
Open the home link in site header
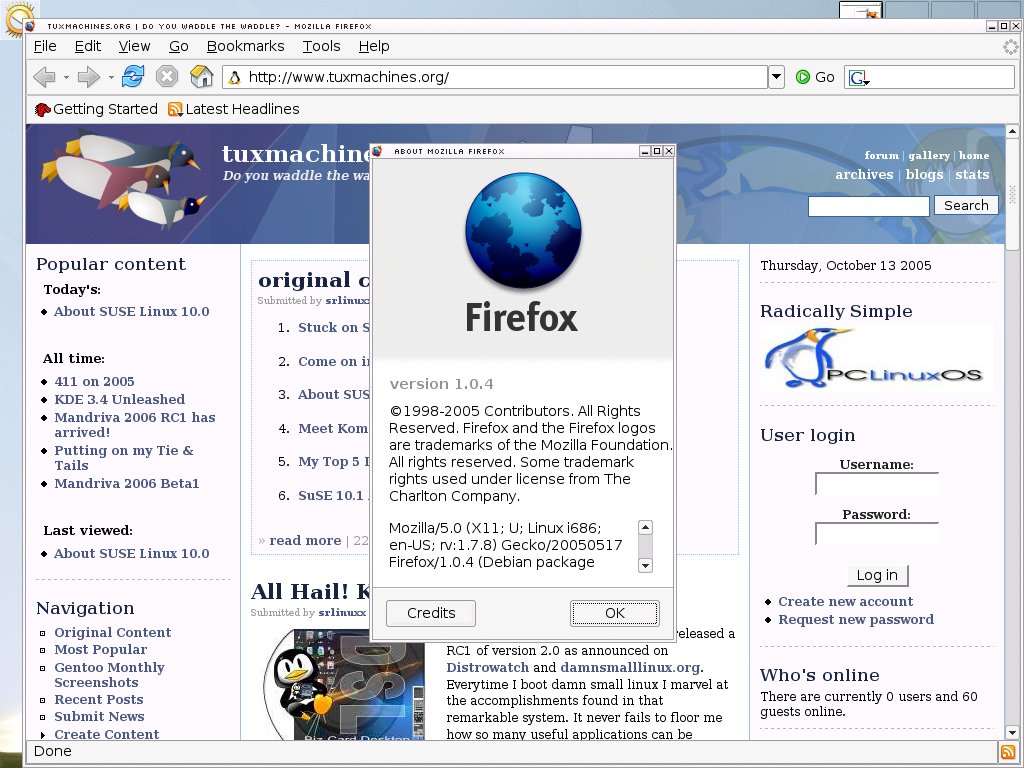[974, 155]
